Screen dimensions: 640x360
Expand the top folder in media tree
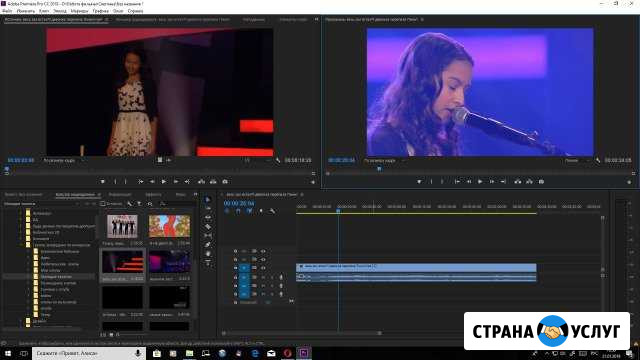[21, 213]
